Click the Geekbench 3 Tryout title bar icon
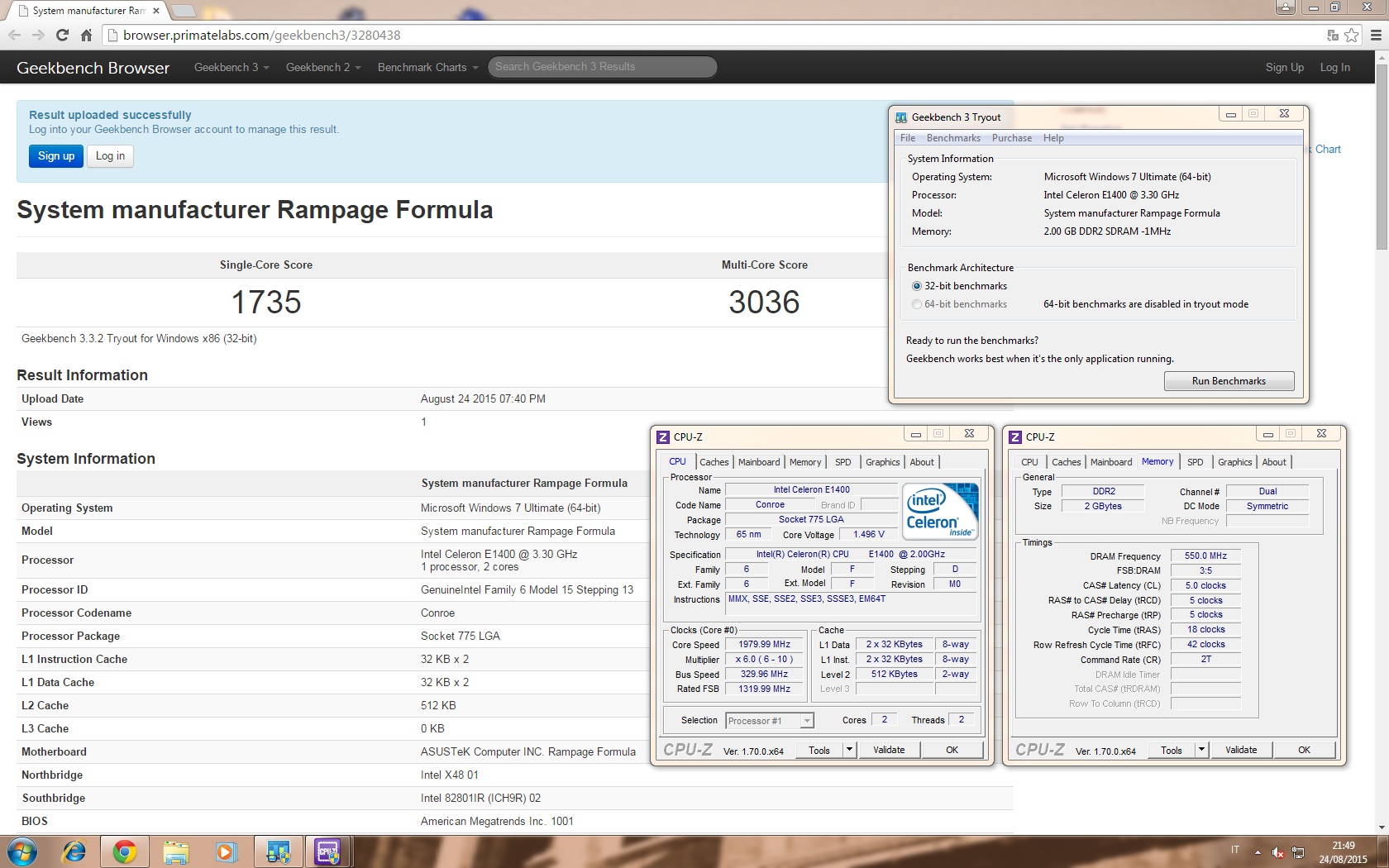This screenshot has width=1389, height=868. point(901,117)
